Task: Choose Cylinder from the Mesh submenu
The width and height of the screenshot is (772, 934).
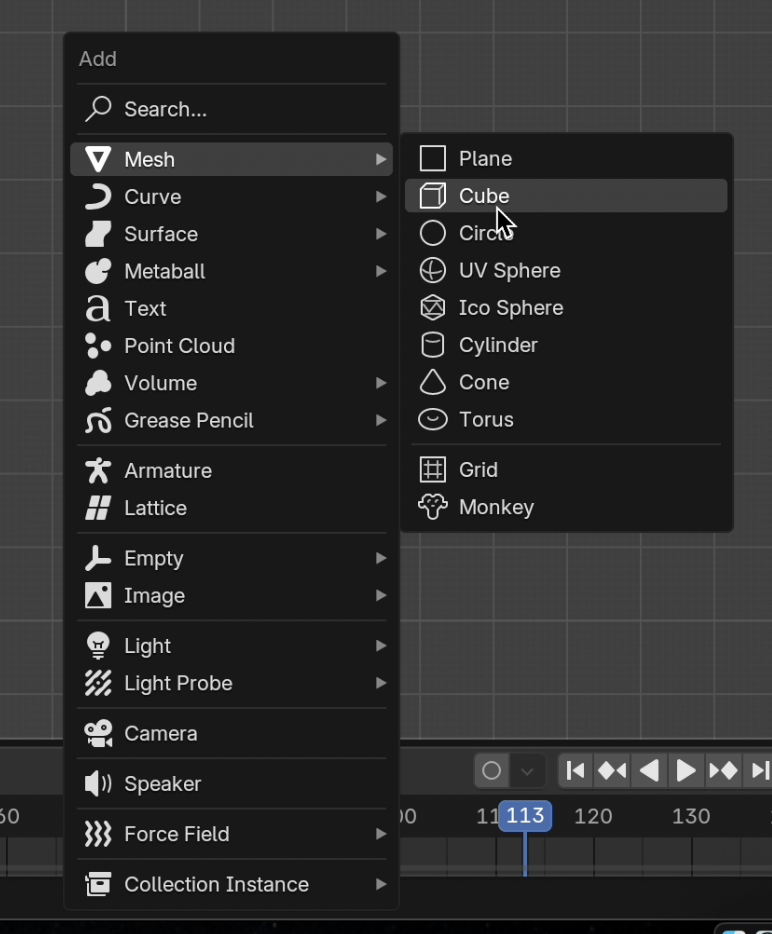Action: [x=498, y=345]
